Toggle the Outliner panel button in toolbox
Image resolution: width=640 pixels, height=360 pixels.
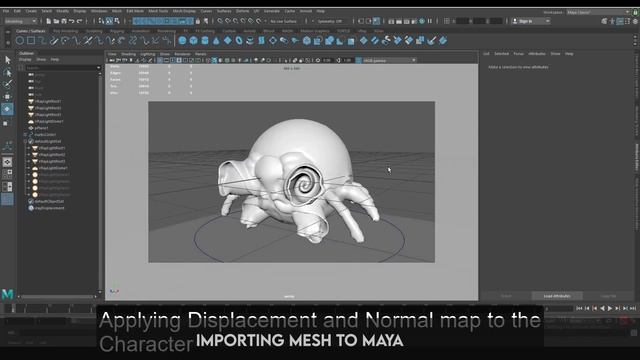pyautogui.click(x=7, y=199)
